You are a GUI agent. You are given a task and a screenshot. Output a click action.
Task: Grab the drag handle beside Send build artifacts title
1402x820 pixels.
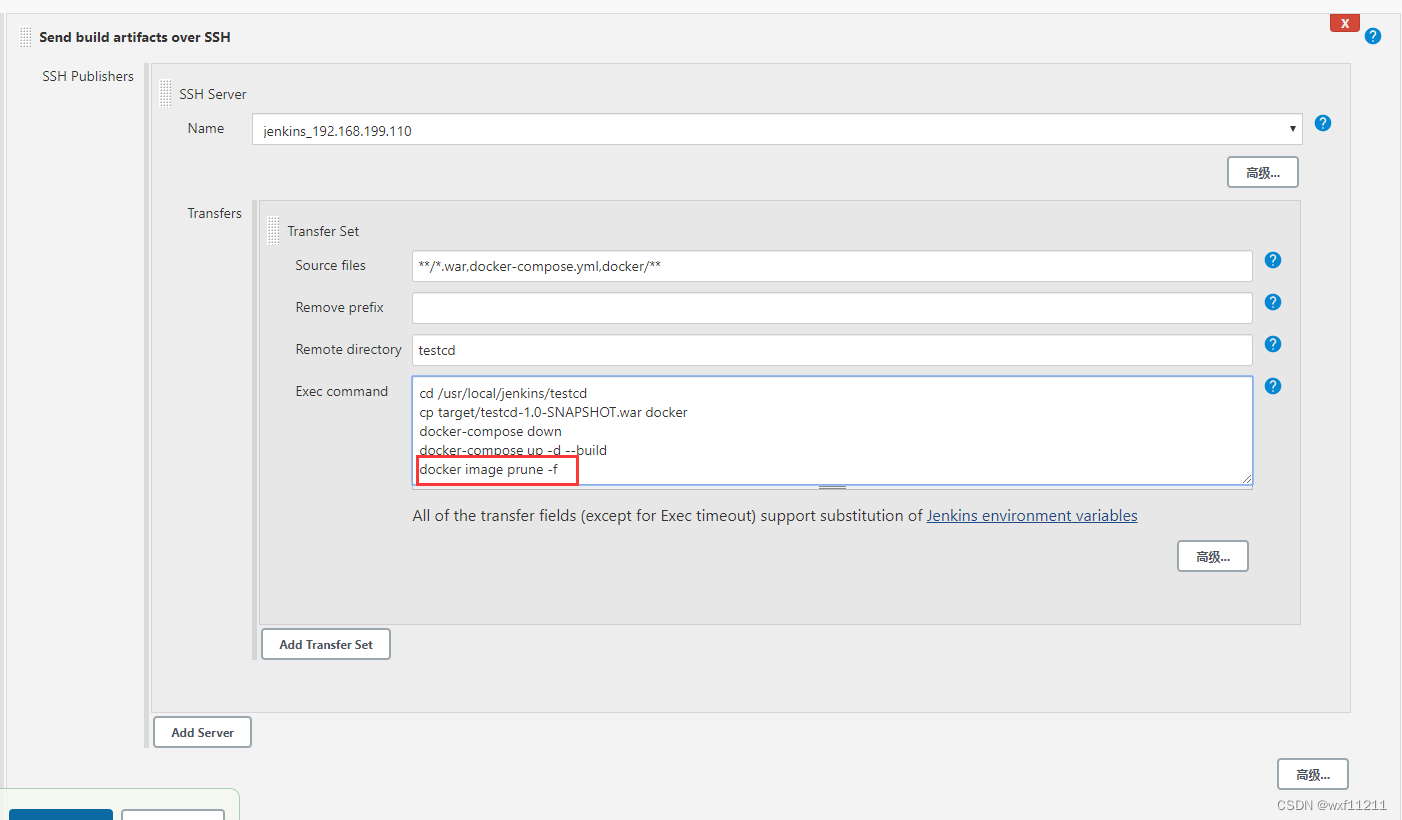25,37
